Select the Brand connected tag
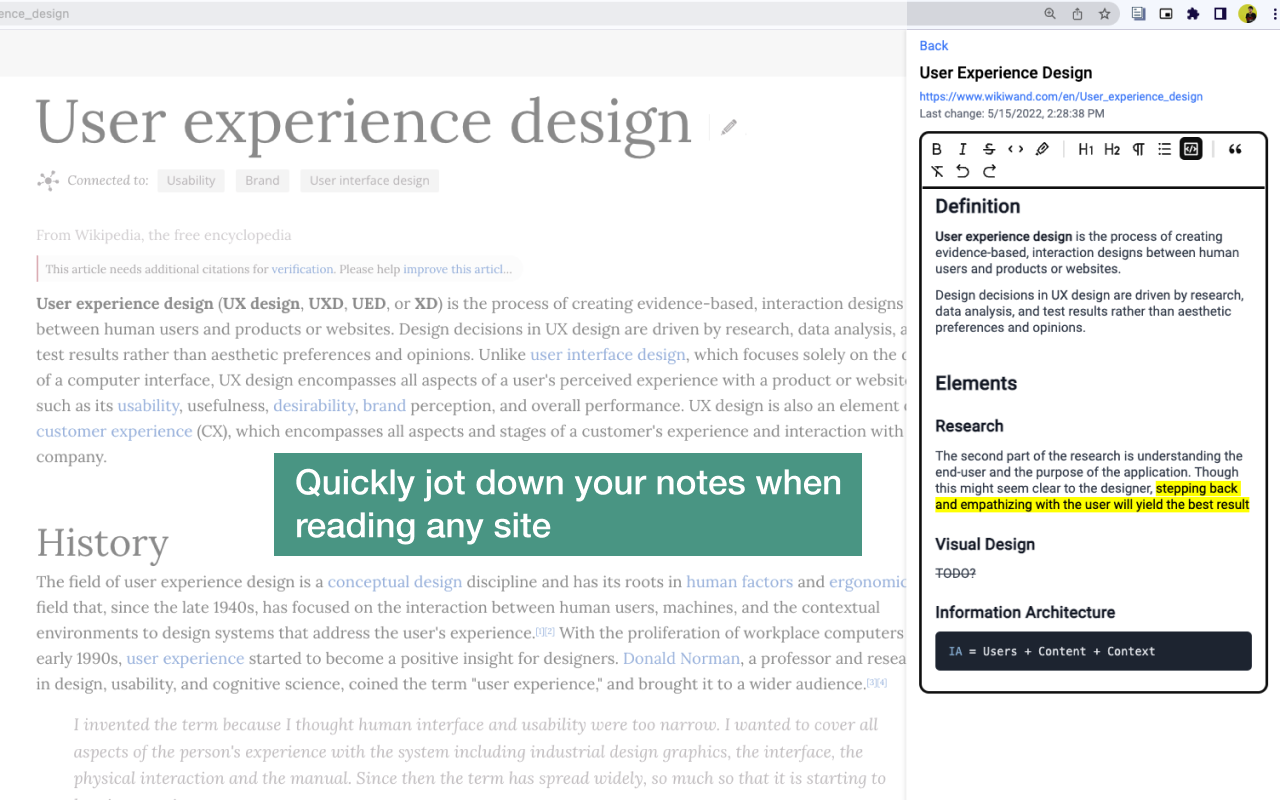Screen dimensions: 1280x800 coord(262,180)
